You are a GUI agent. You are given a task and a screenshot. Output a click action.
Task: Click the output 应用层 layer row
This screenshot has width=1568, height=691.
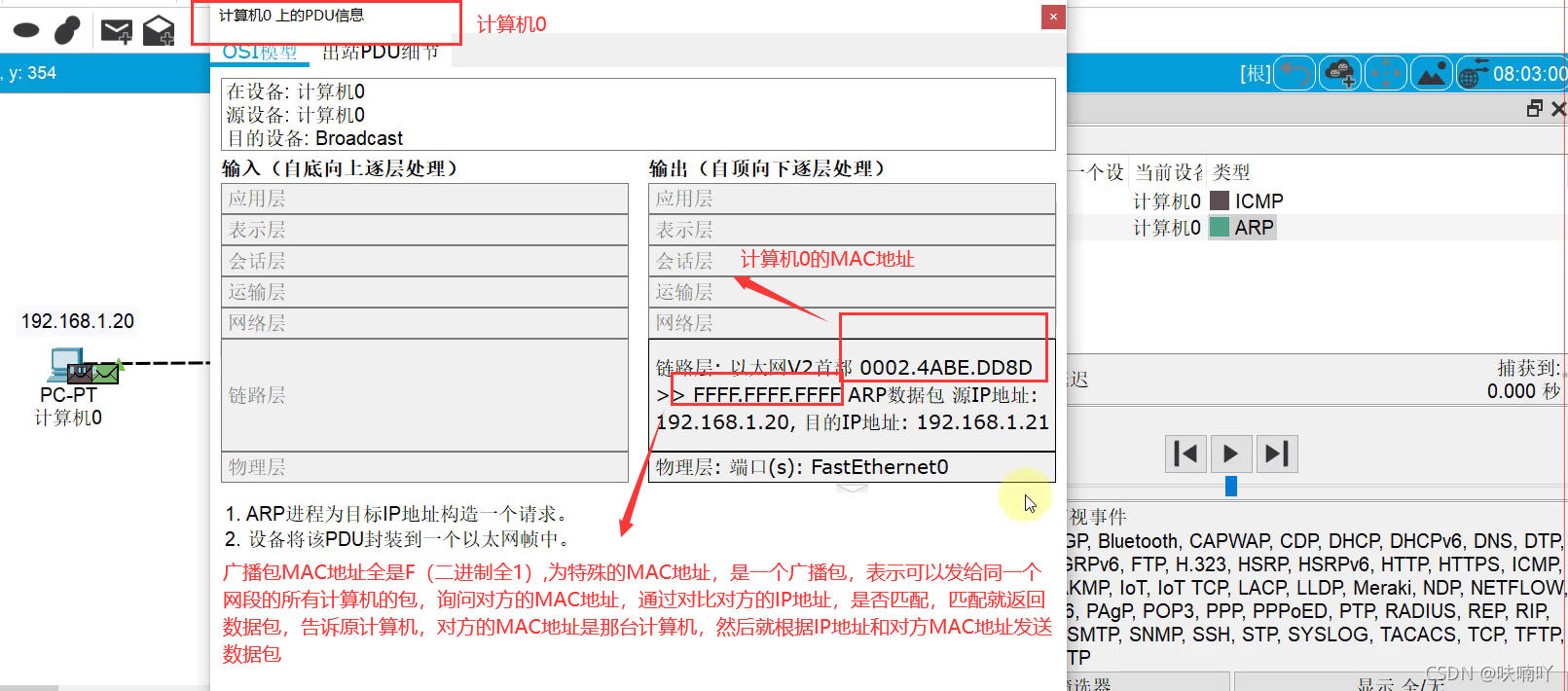[852, 199]
